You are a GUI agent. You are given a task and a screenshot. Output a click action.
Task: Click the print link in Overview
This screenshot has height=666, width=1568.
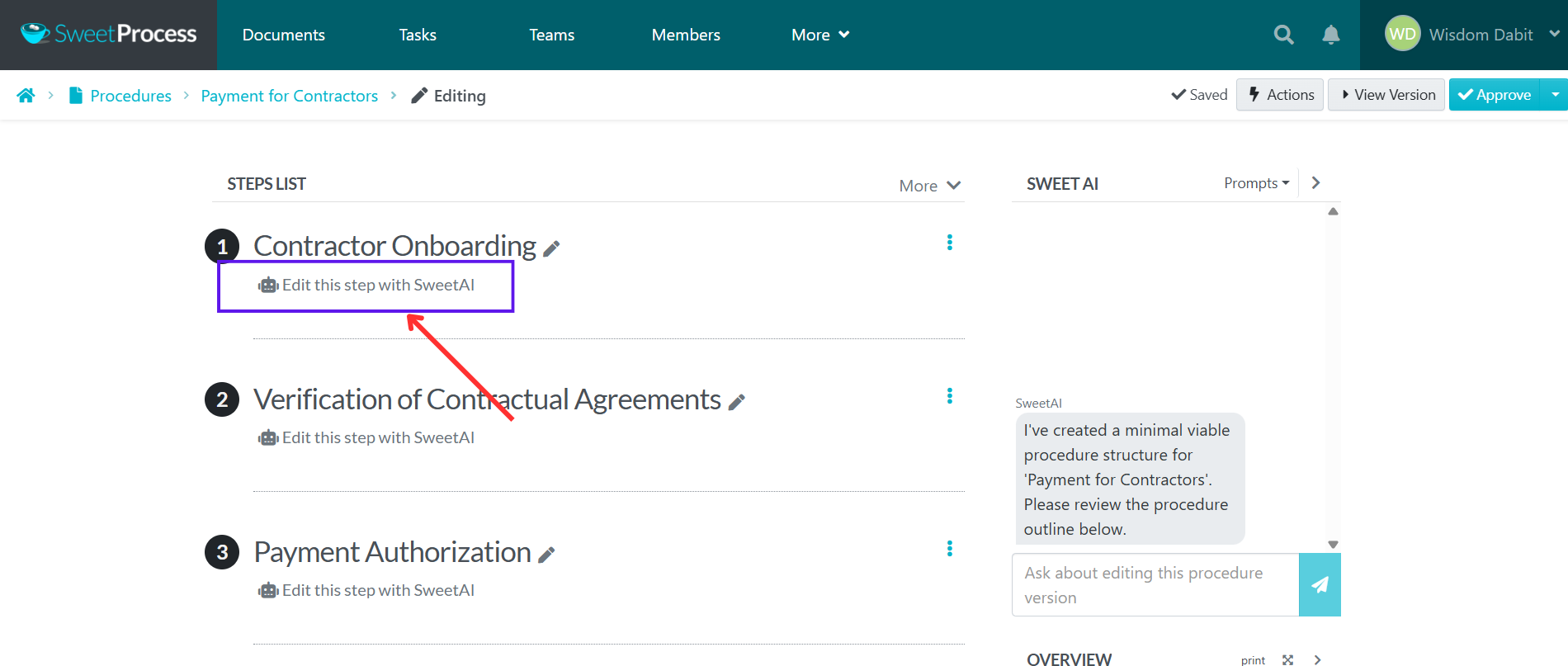click(1253, 660)
